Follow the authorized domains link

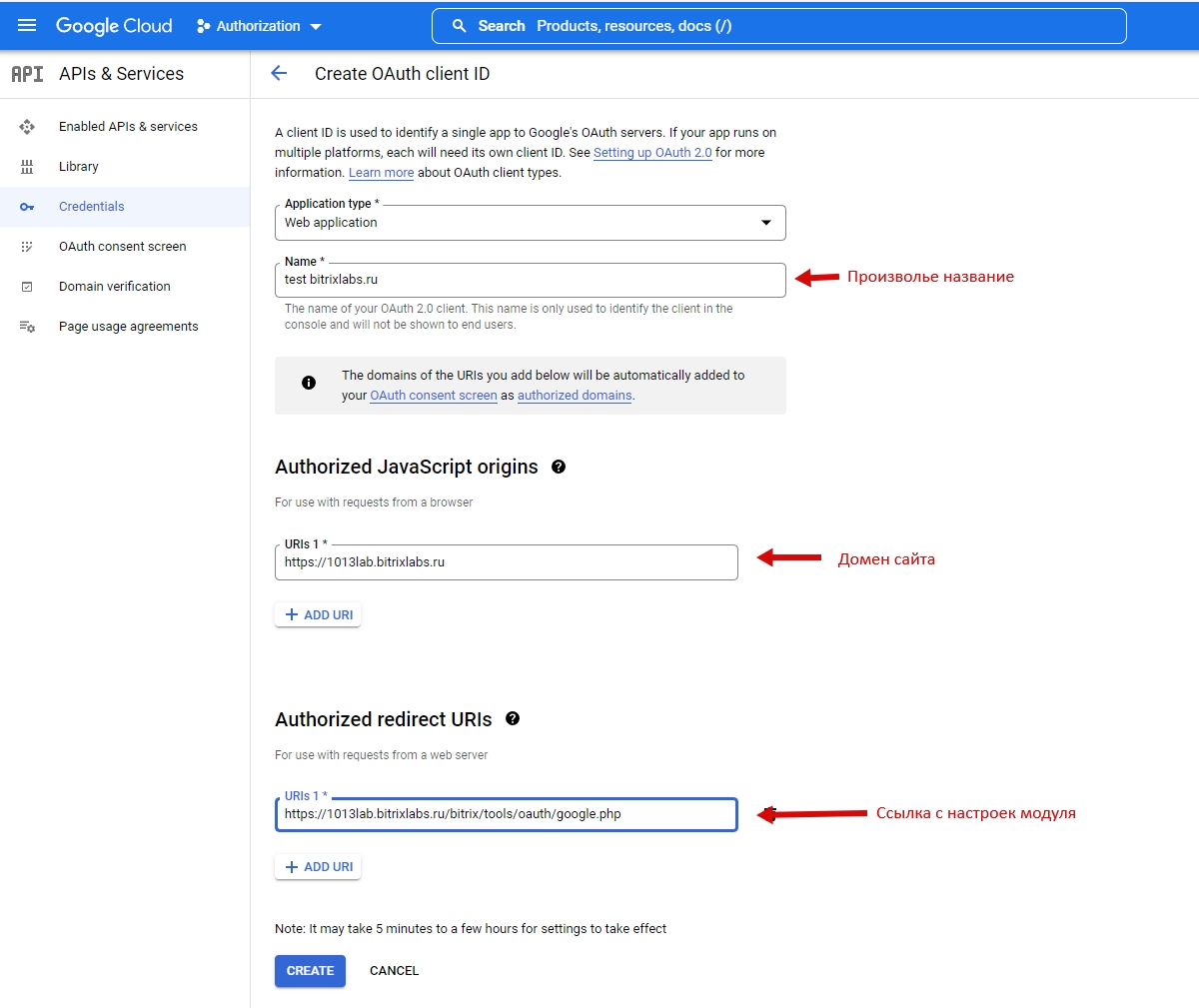point(575,396)
